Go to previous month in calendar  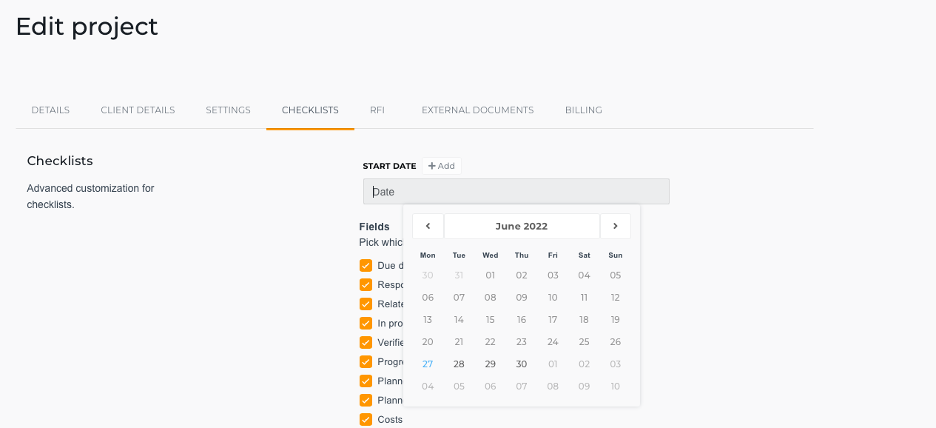[427, 226]
